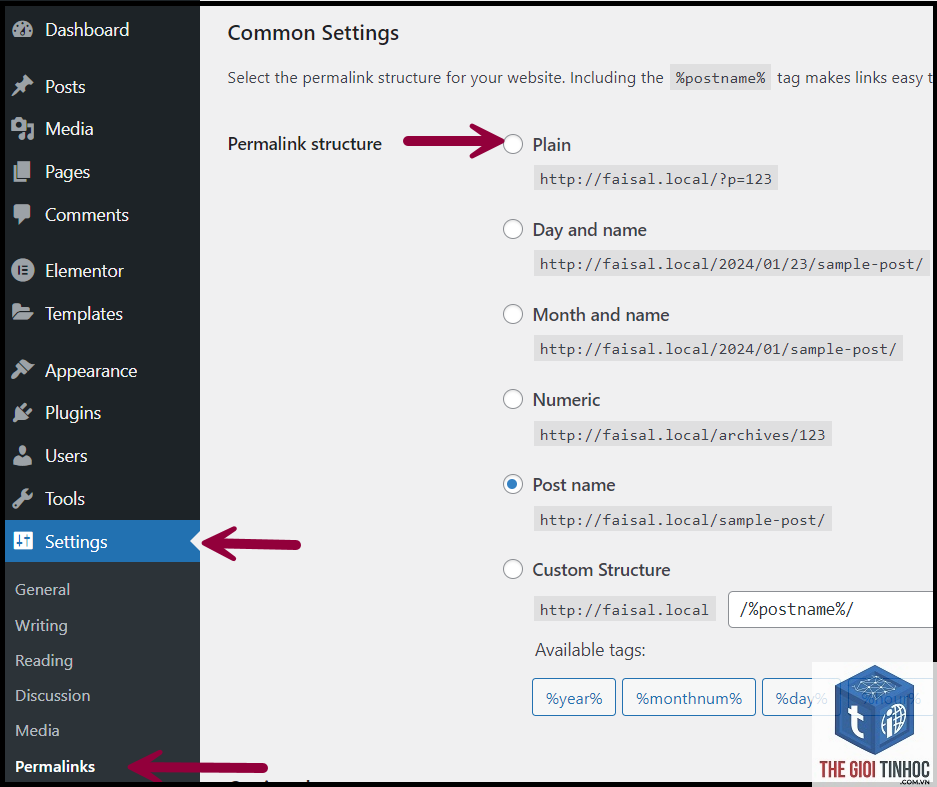Click the Templates folder icon
Screen dimensions: 937x787
(x=23, y=313)
